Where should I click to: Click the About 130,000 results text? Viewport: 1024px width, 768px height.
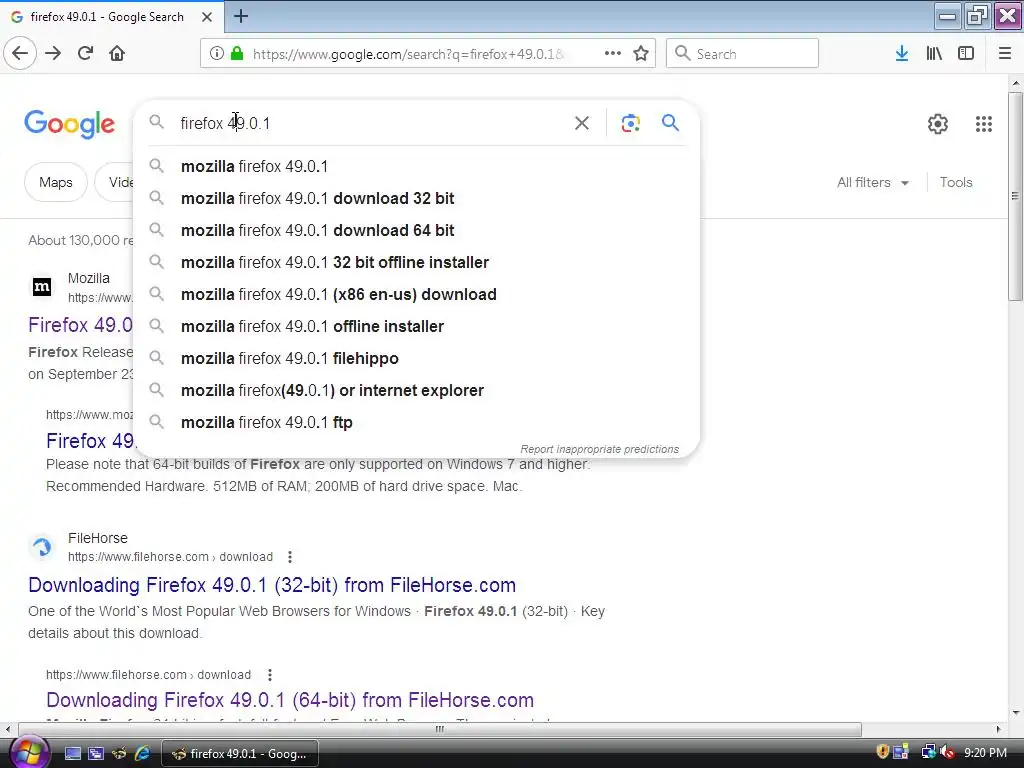point(80,240)
